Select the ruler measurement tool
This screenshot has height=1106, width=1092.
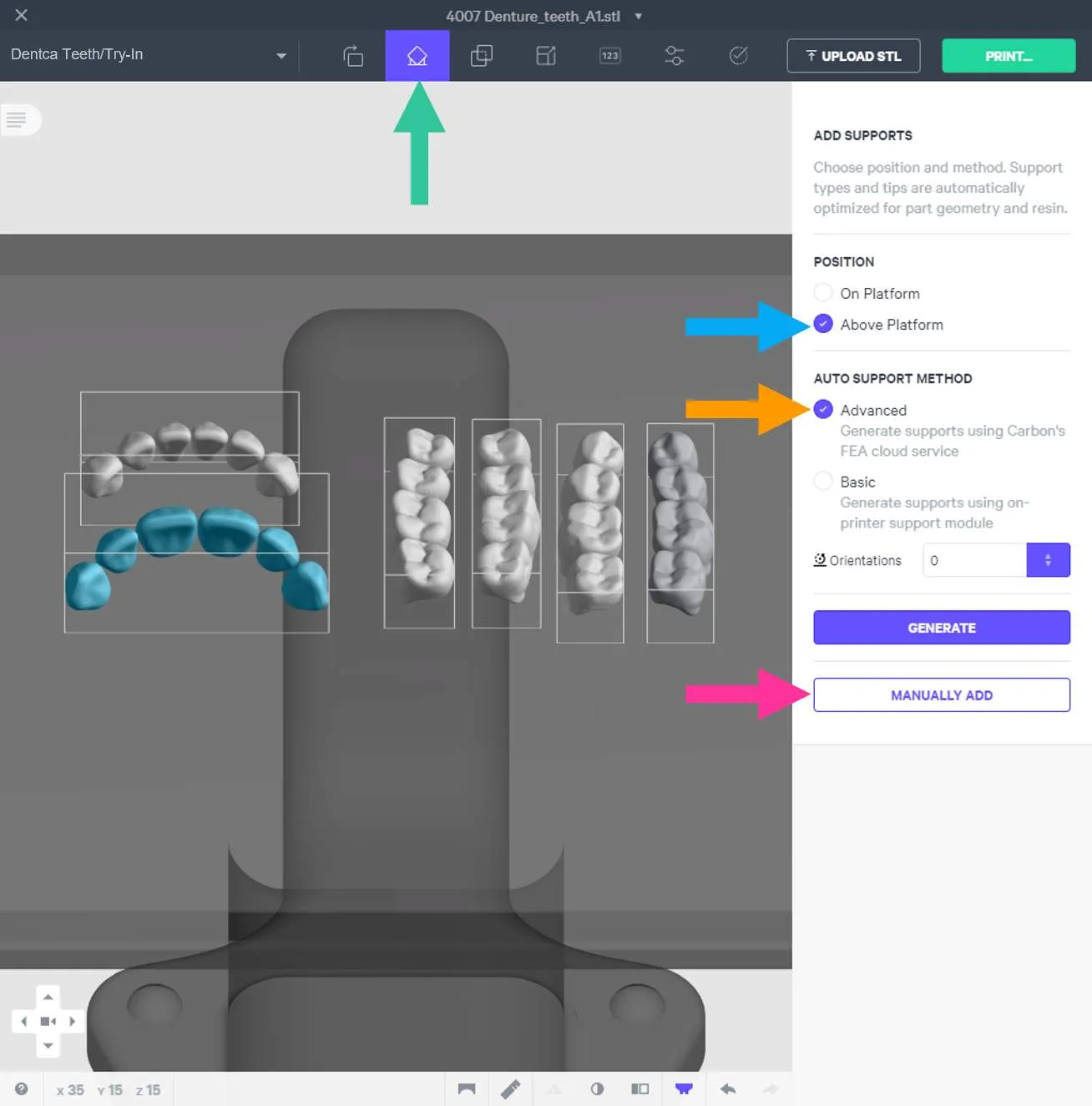(x=510, y=1088)
